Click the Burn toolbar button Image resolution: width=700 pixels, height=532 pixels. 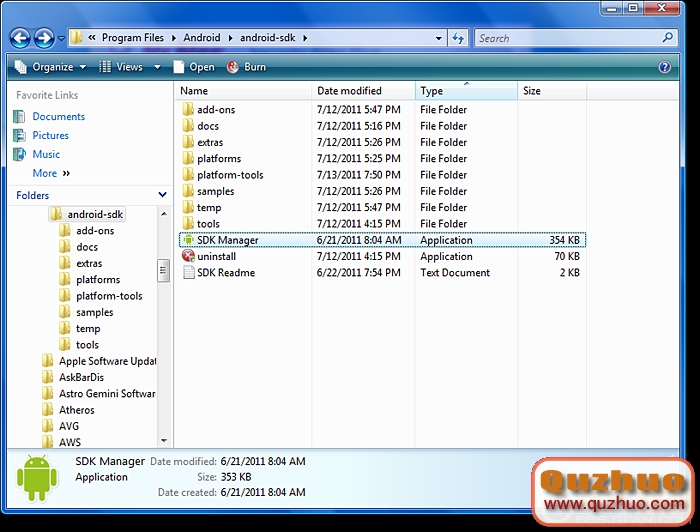[x=247, y=67]
